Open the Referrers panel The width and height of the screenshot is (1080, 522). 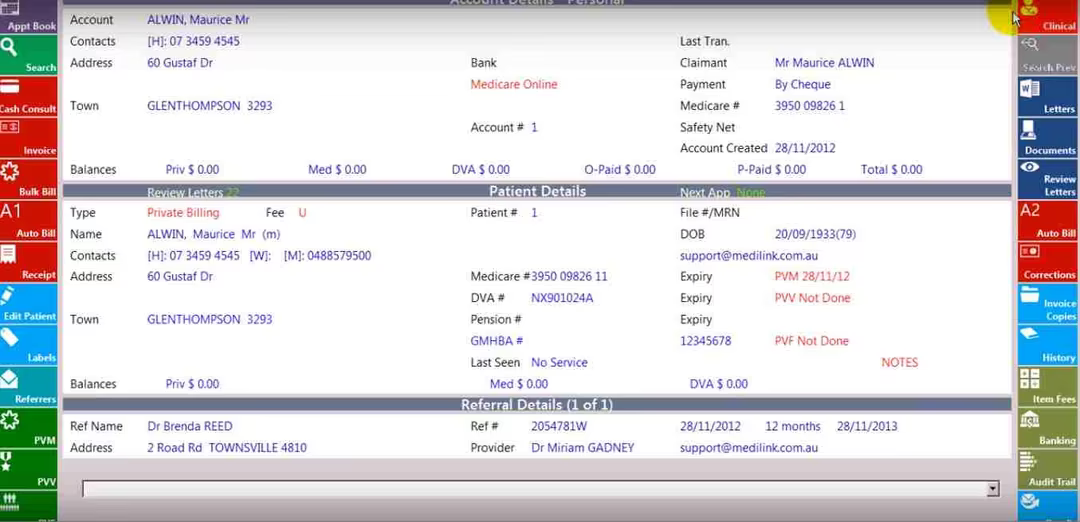(29, 386)
